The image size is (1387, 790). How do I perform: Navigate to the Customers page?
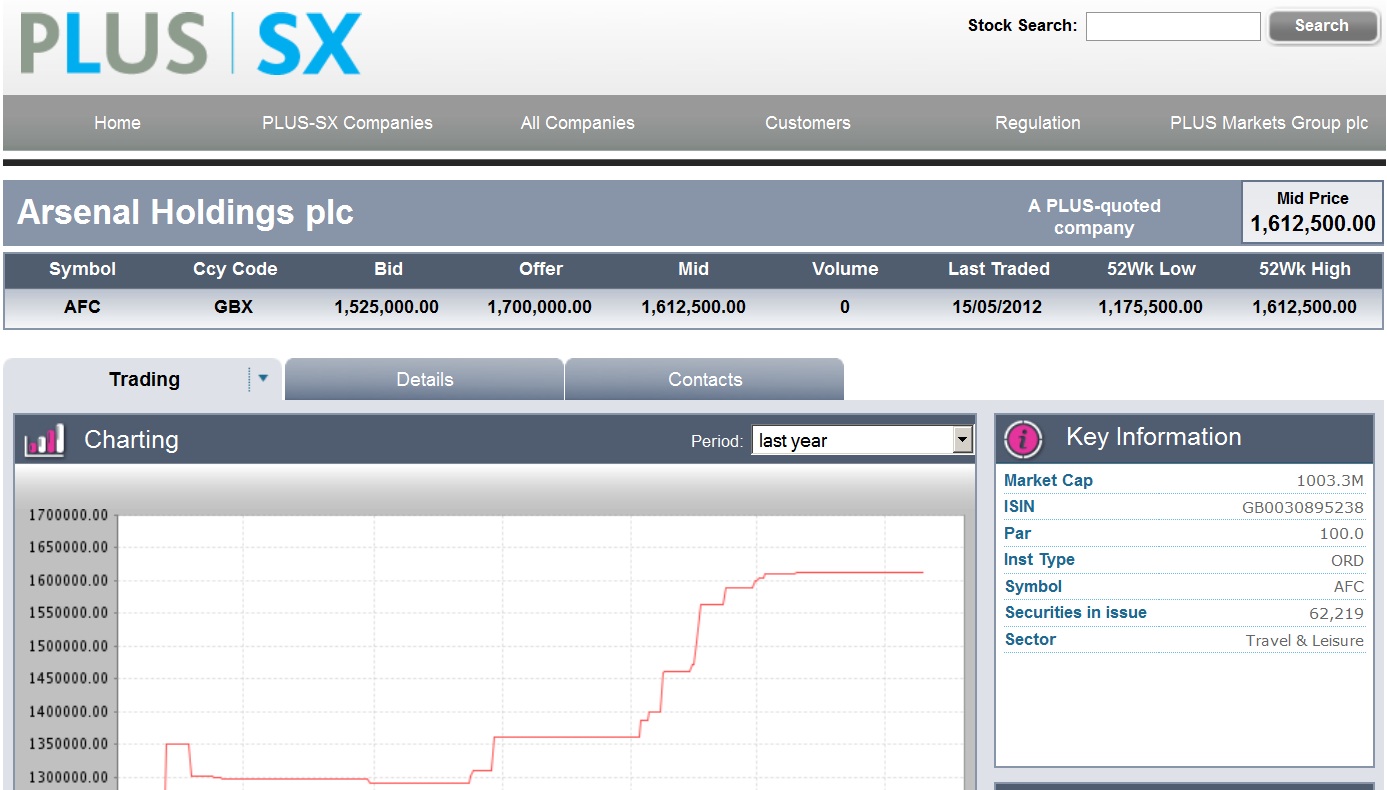(807, 123)
